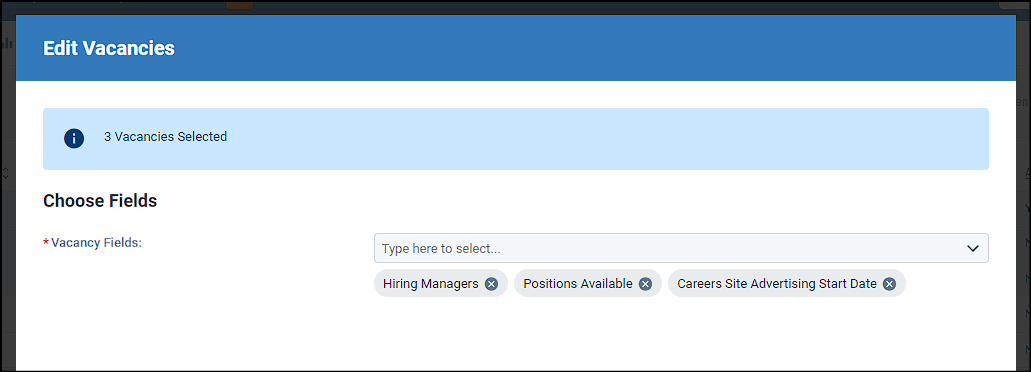The height and width of the screenshot is (372, 1031).
Task: Focus the 'Type here to select...' field
Action: click(x=681, y=248)
